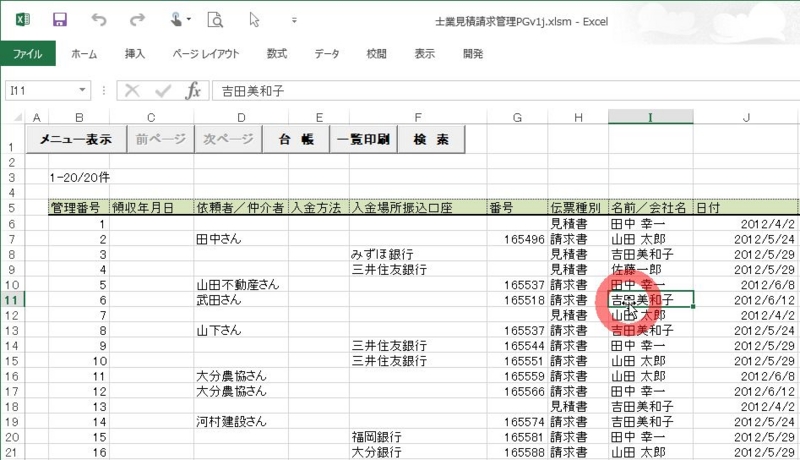Open the 数式 ribbon tab
The height and width of the screenshot is (460, 800).
click(277, 54)
